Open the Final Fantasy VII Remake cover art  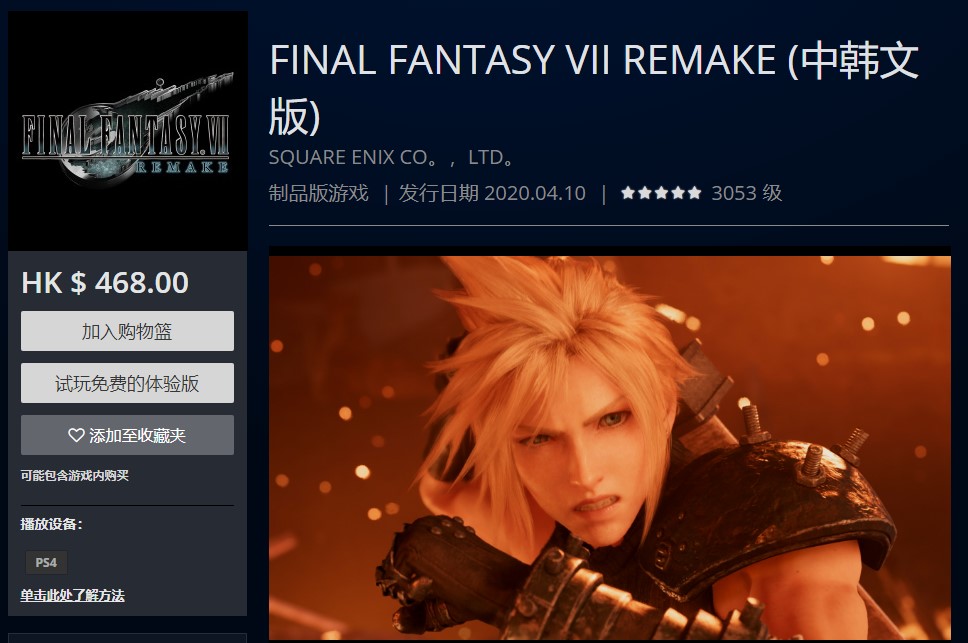click(128, 131)
